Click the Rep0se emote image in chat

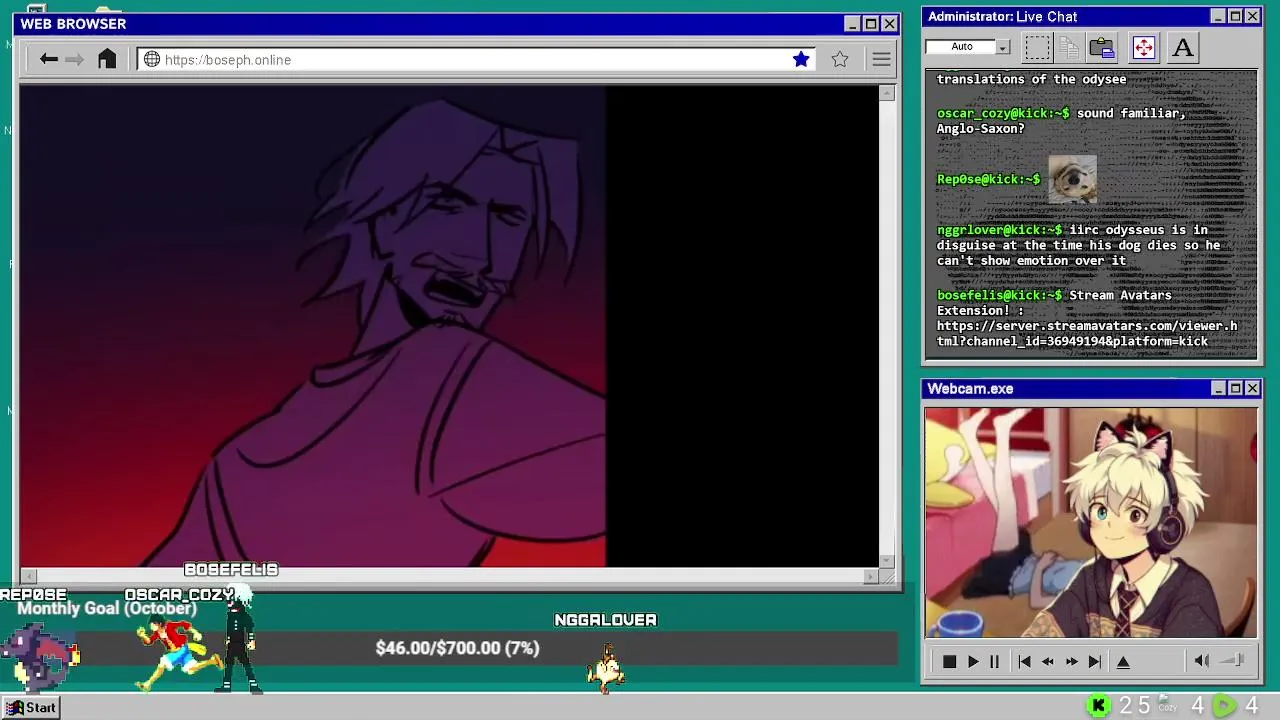(x=1072, y=179)
